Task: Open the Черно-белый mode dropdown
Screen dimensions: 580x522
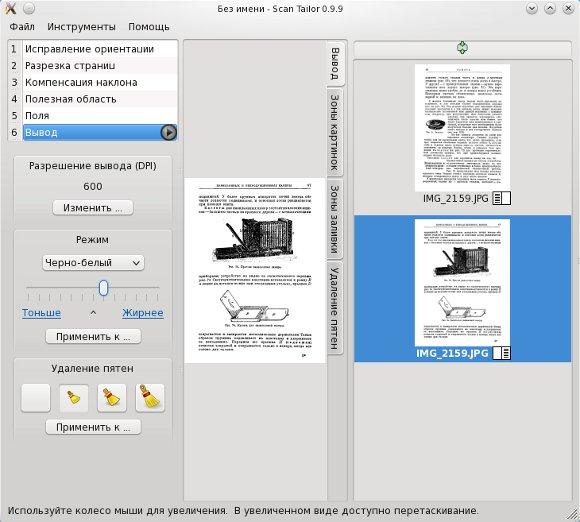Action: (93, 263)
